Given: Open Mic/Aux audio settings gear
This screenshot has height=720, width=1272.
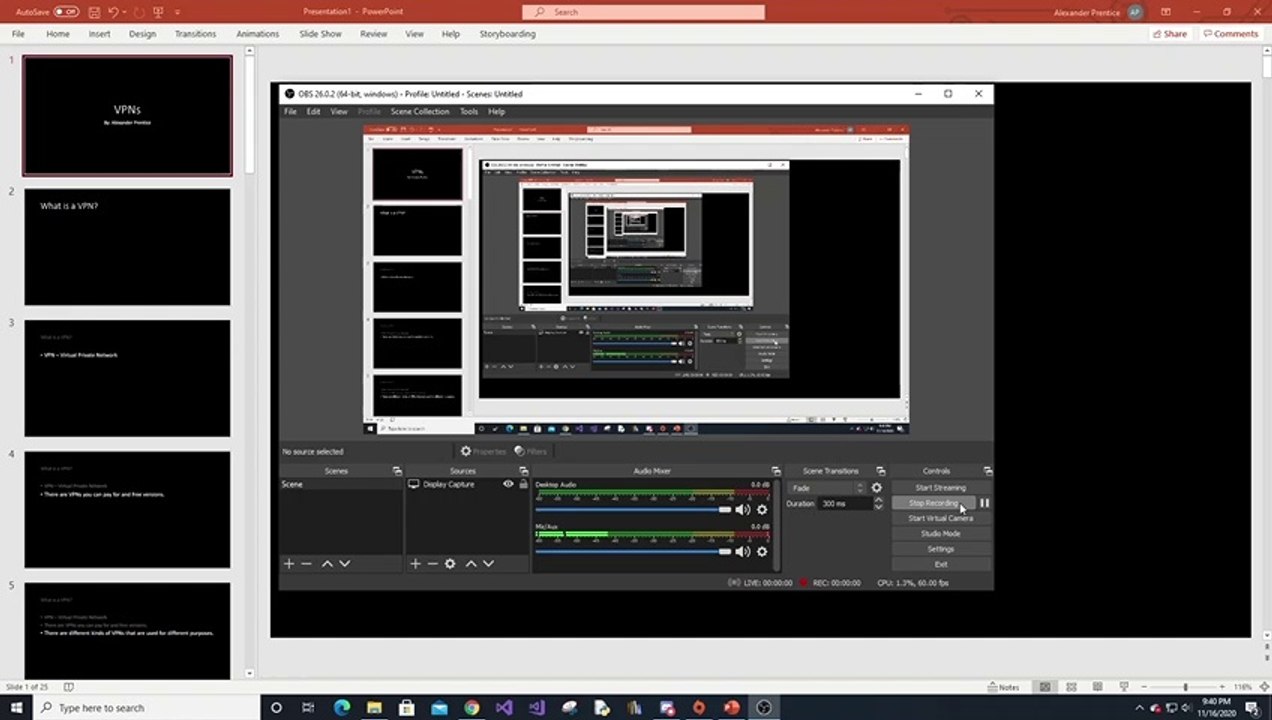Looking at the screenshot, I should pyautogui.click(x=762, y=552).
